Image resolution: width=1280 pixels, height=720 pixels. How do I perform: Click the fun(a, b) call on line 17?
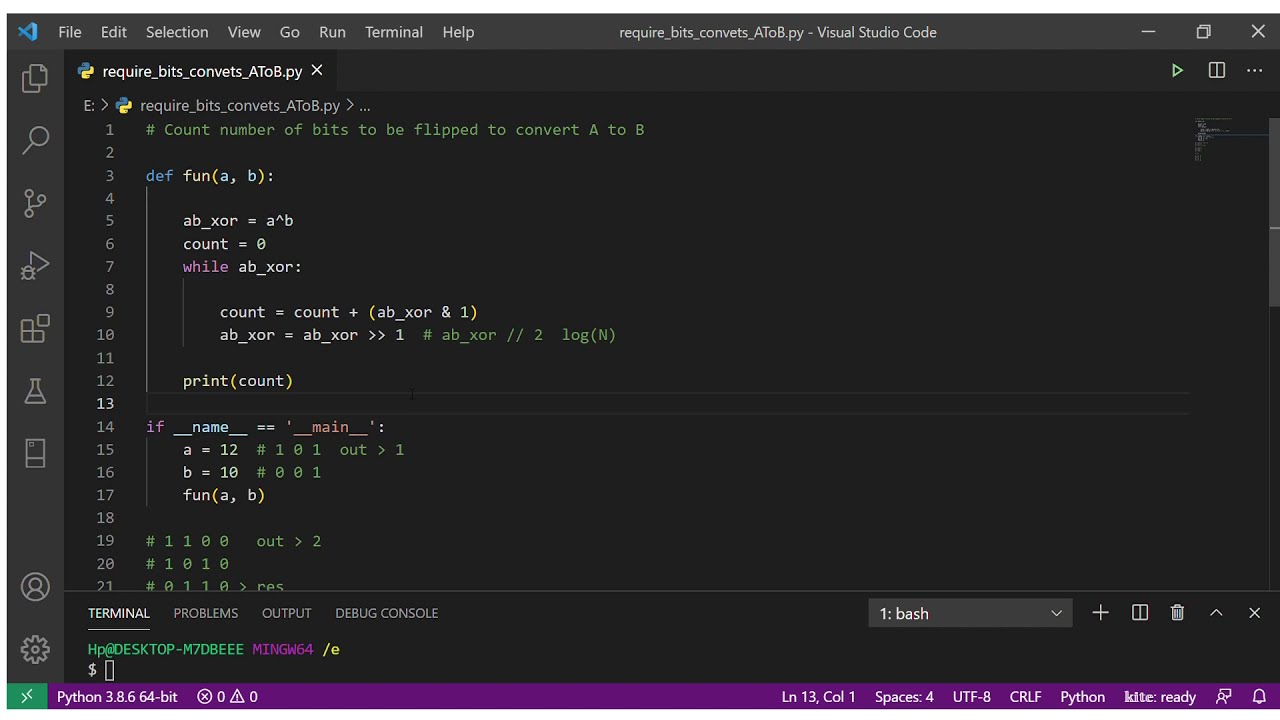click(224, 495)
